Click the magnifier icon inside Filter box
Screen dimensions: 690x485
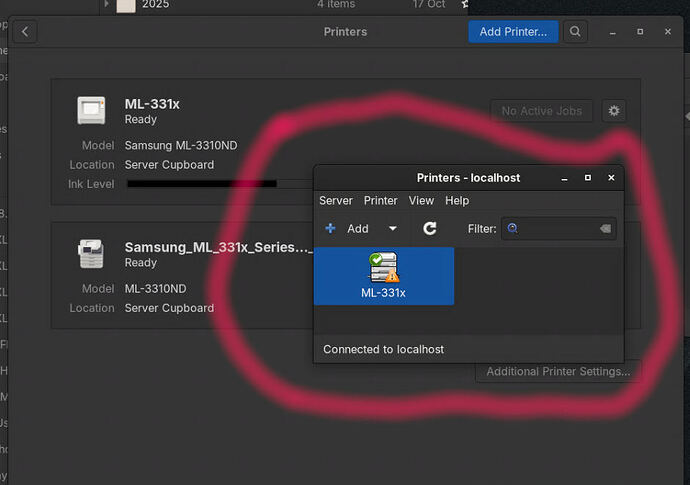coord(513,229)
